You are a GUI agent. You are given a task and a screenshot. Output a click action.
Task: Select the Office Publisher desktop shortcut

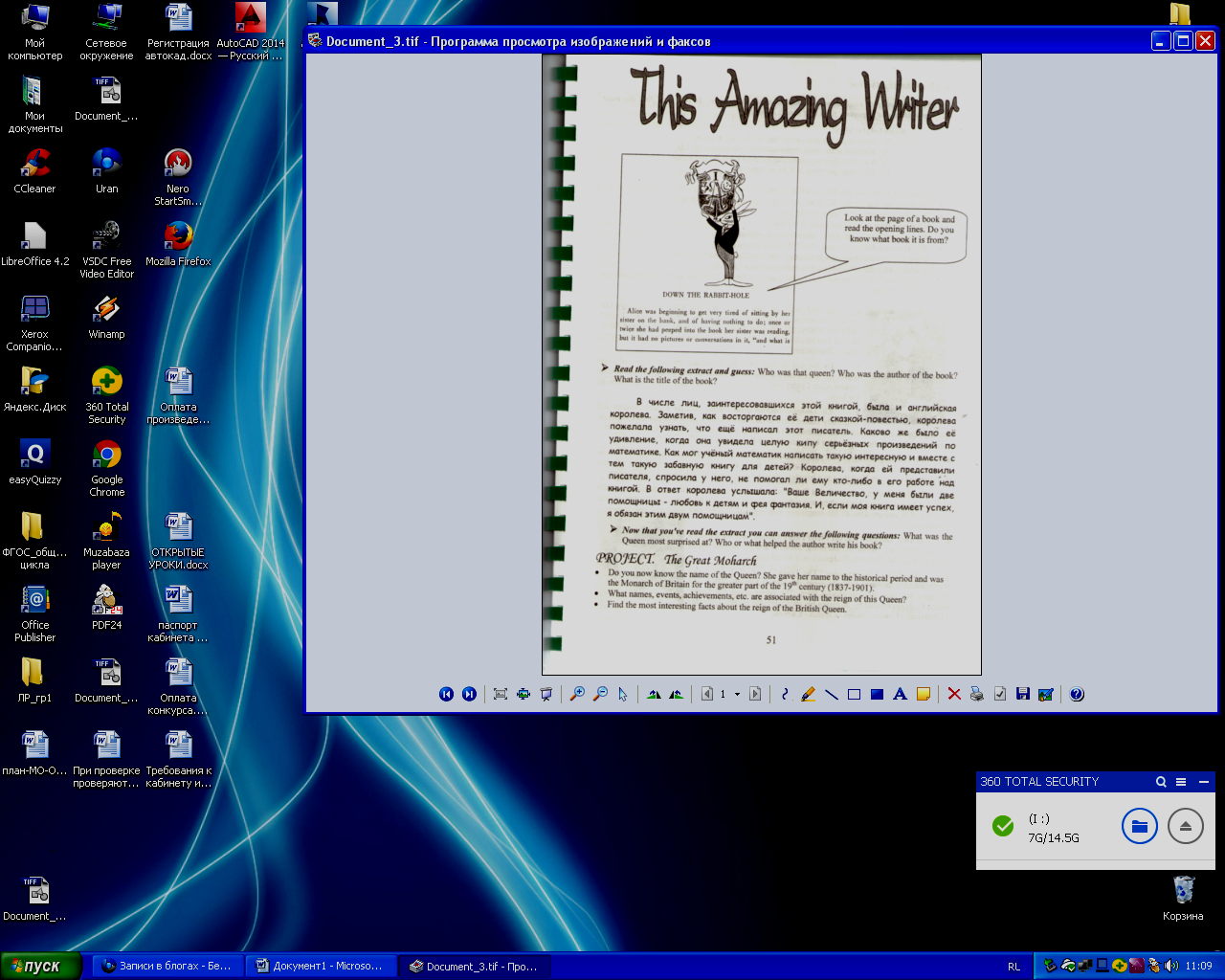[x=34, y=614]
